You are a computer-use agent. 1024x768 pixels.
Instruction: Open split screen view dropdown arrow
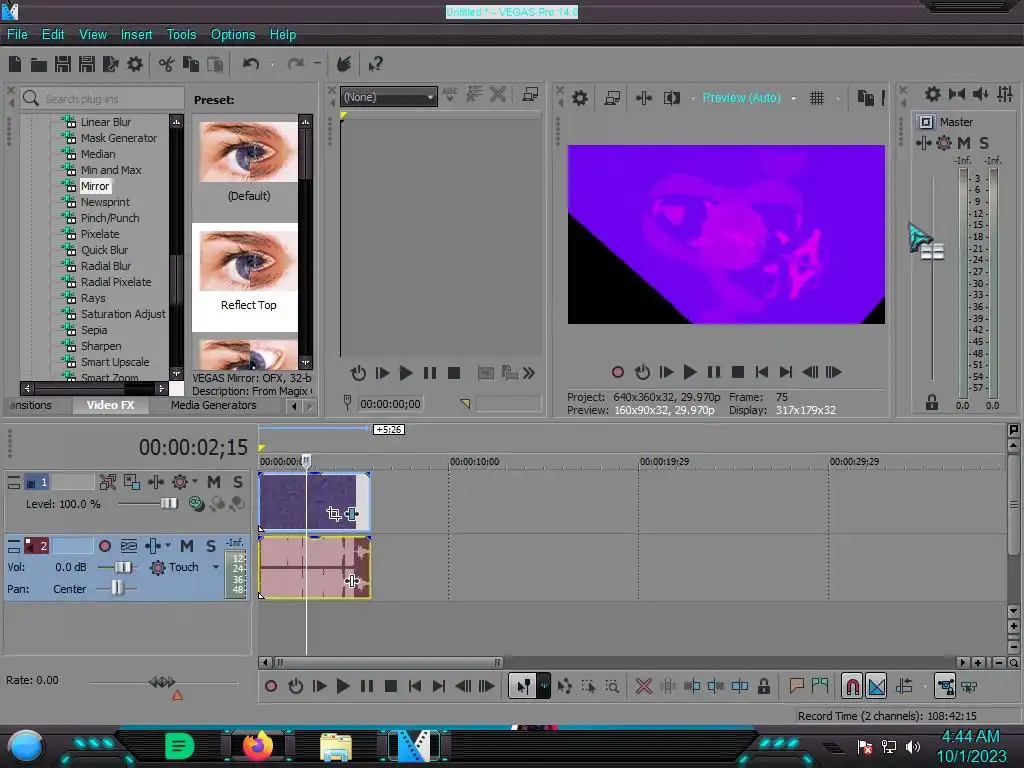(x=692, y=99)
